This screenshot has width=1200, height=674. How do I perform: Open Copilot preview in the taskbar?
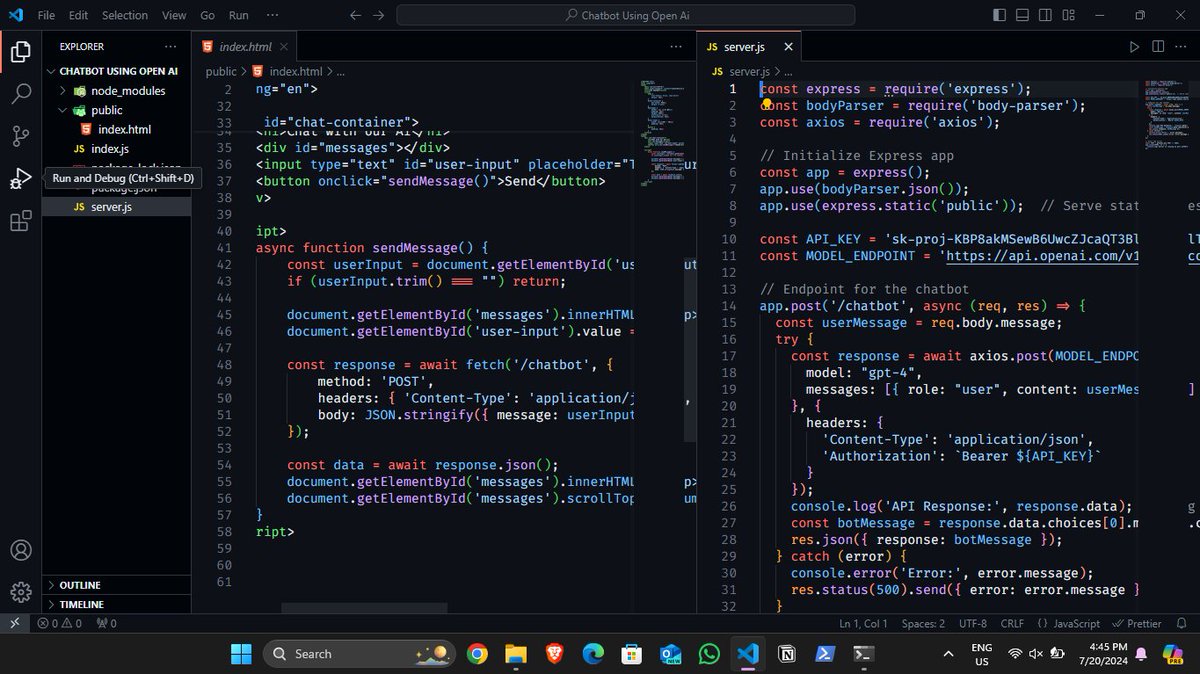1174,654
